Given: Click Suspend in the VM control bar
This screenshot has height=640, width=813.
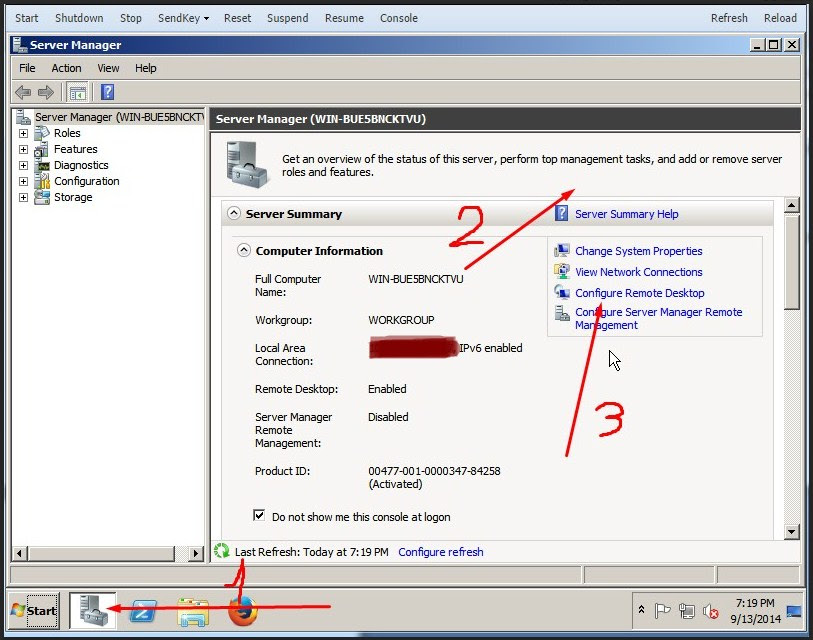Looking at the screenshot, I should pyautogui.click(x=288, y=18).
